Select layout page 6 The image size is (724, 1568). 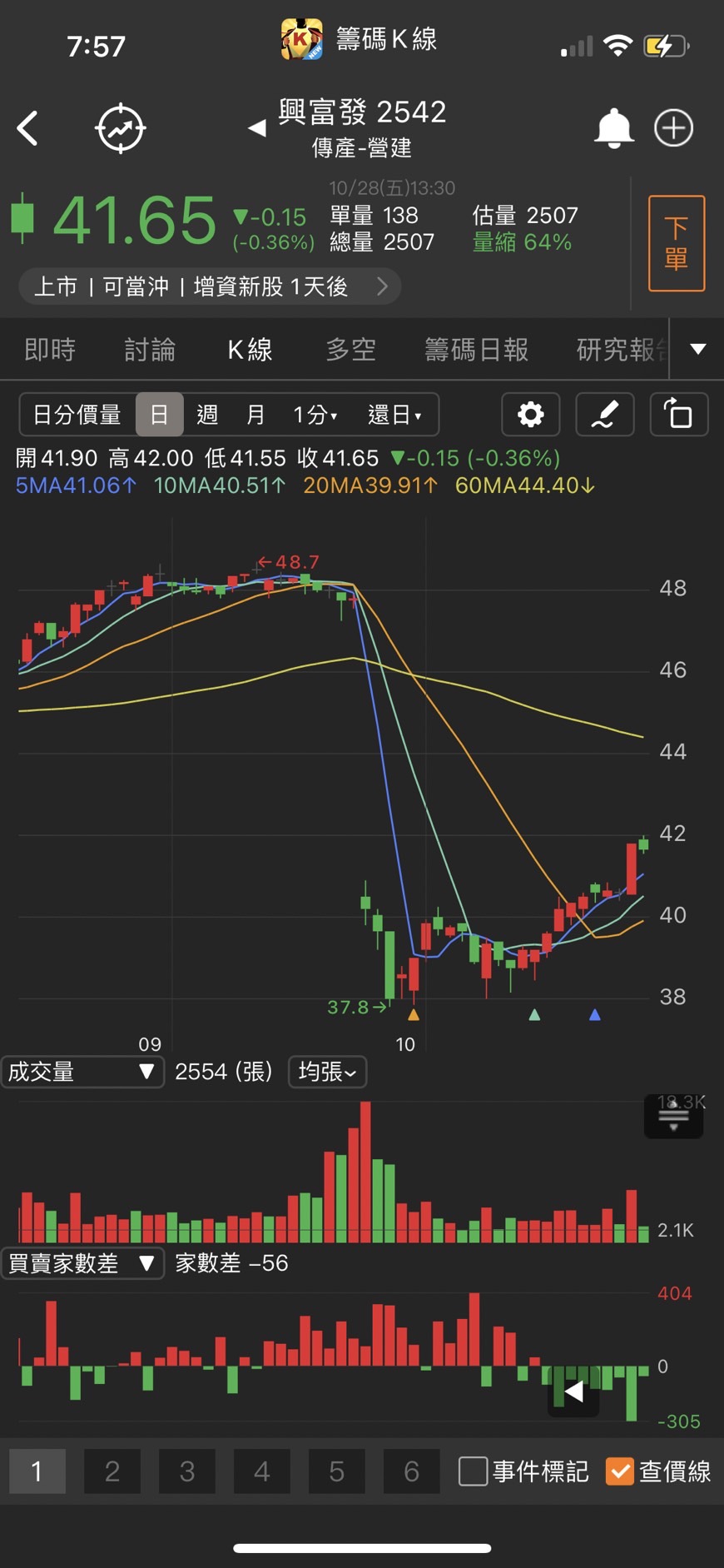pyautogui.click(x=412, y=1471)
